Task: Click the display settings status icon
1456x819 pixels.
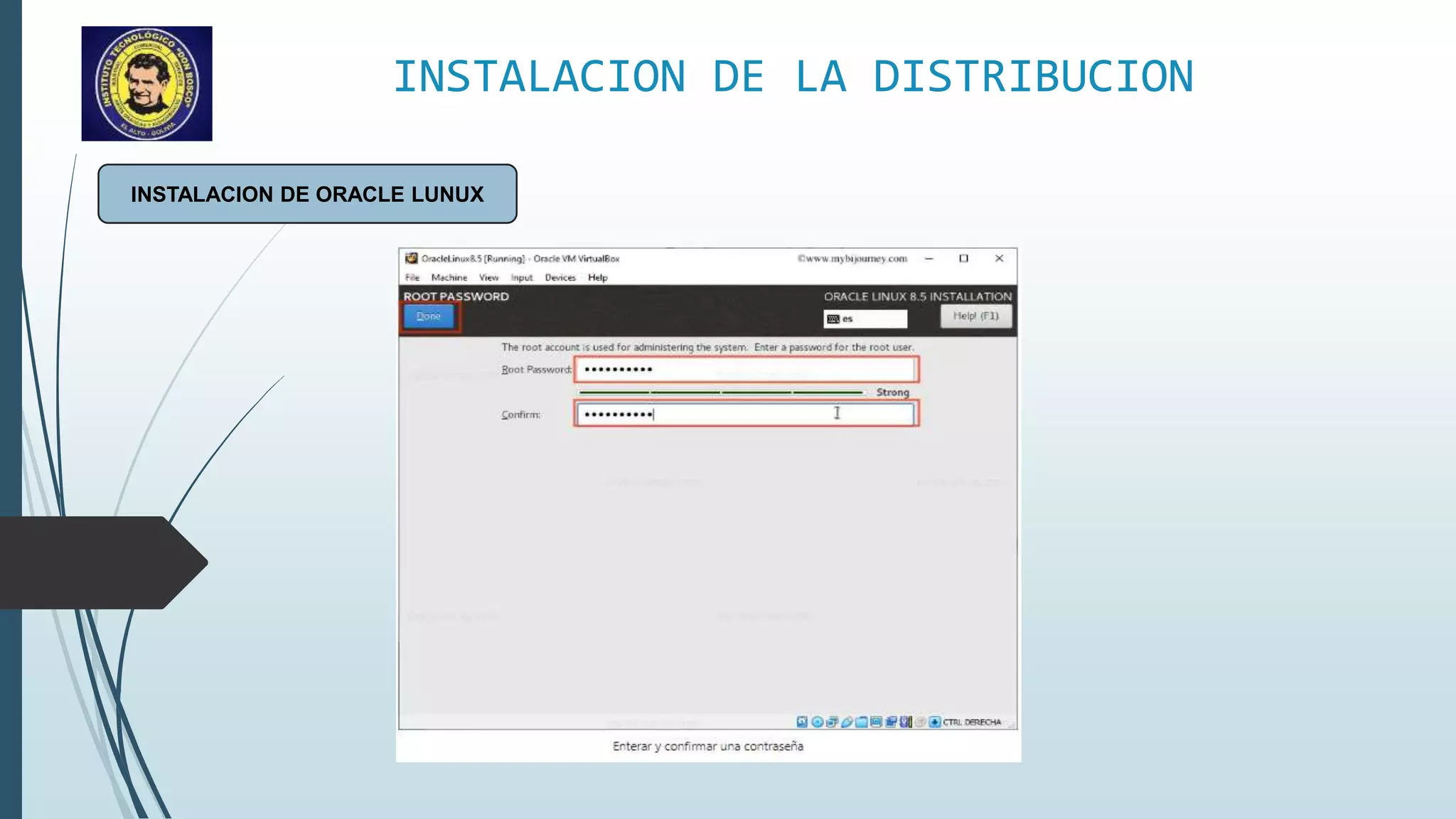Action: tap(876, 722)
